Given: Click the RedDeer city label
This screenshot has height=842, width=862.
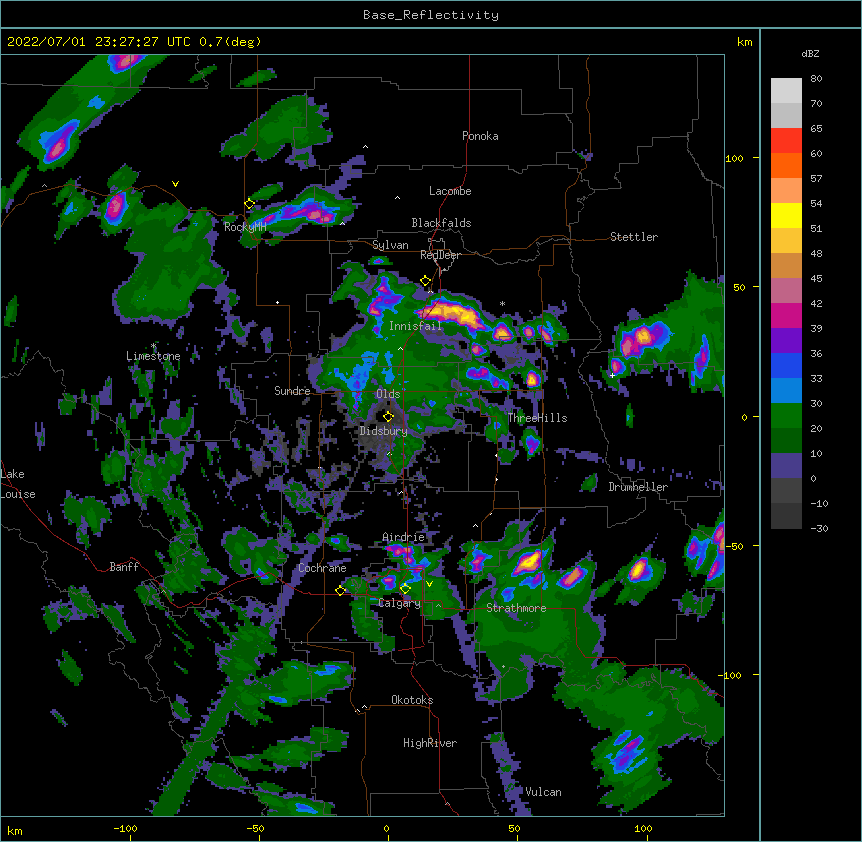Looking at the screenshot, I should [x=440, y=255].
